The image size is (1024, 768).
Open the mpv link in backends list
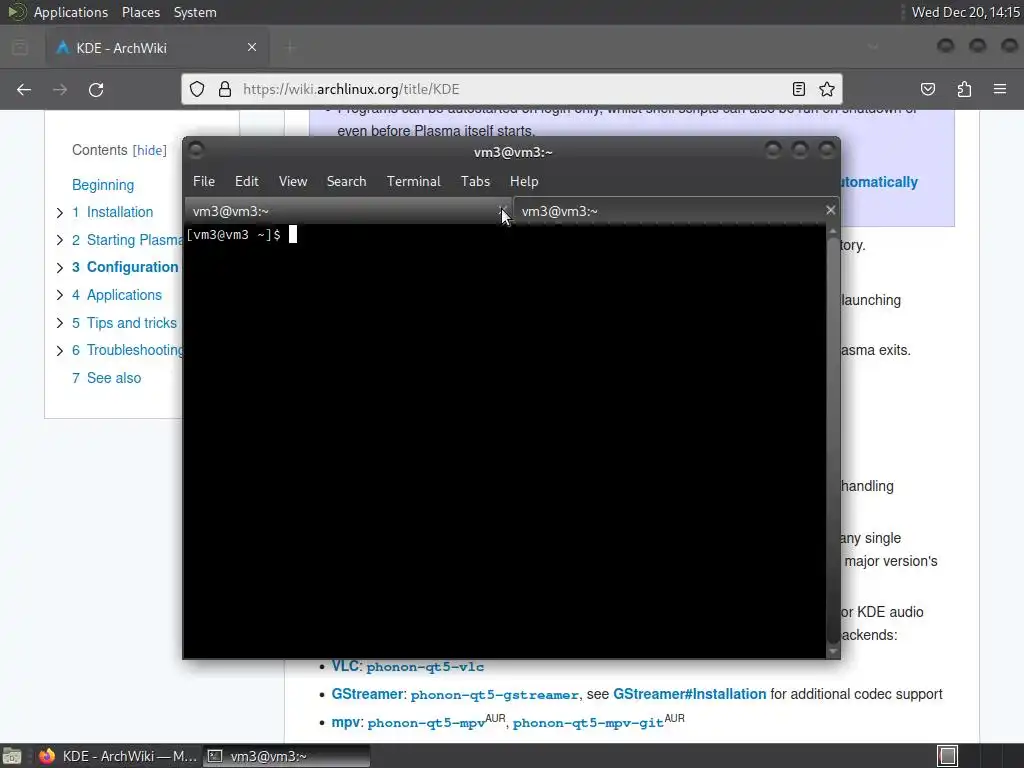click(x=345, y=722)
